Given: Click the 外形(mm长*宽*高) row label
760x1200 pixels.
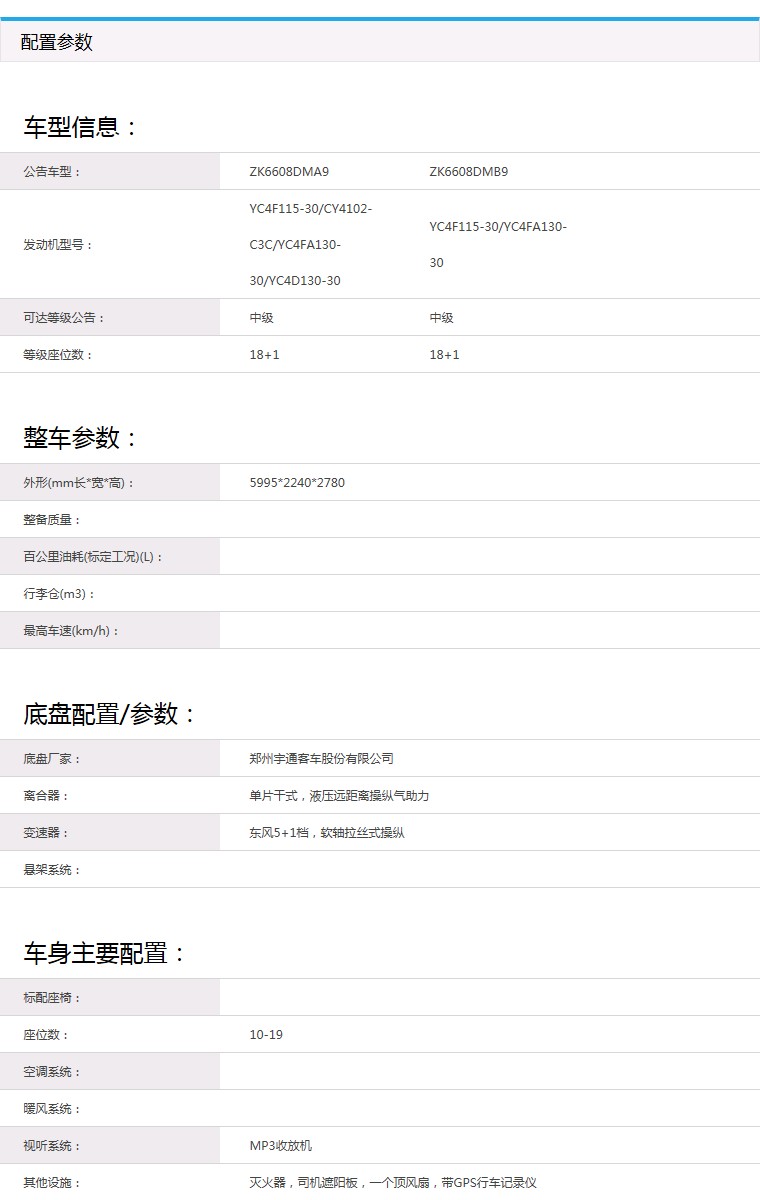Looking at the screenshot, I should click(x=80, y=483).
